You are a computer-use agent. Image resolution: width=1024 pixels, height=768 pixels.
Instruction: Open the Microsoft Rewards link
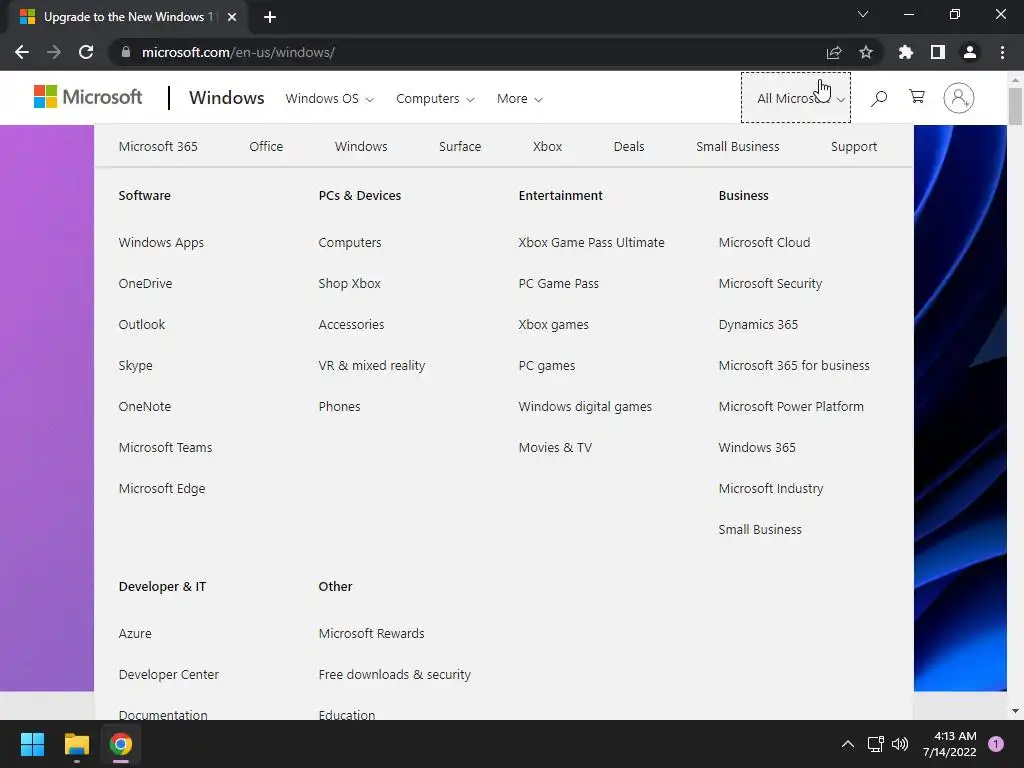(371, 633)
